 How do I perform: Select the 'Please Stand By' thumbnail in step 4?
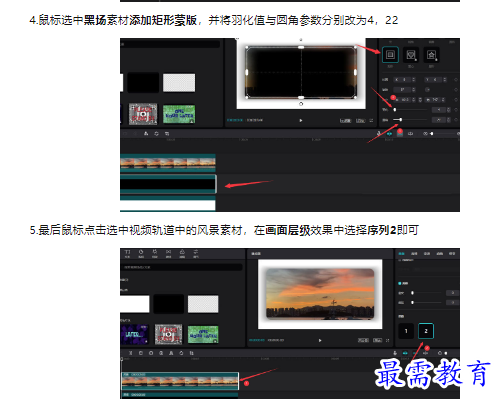click(143, 114)
